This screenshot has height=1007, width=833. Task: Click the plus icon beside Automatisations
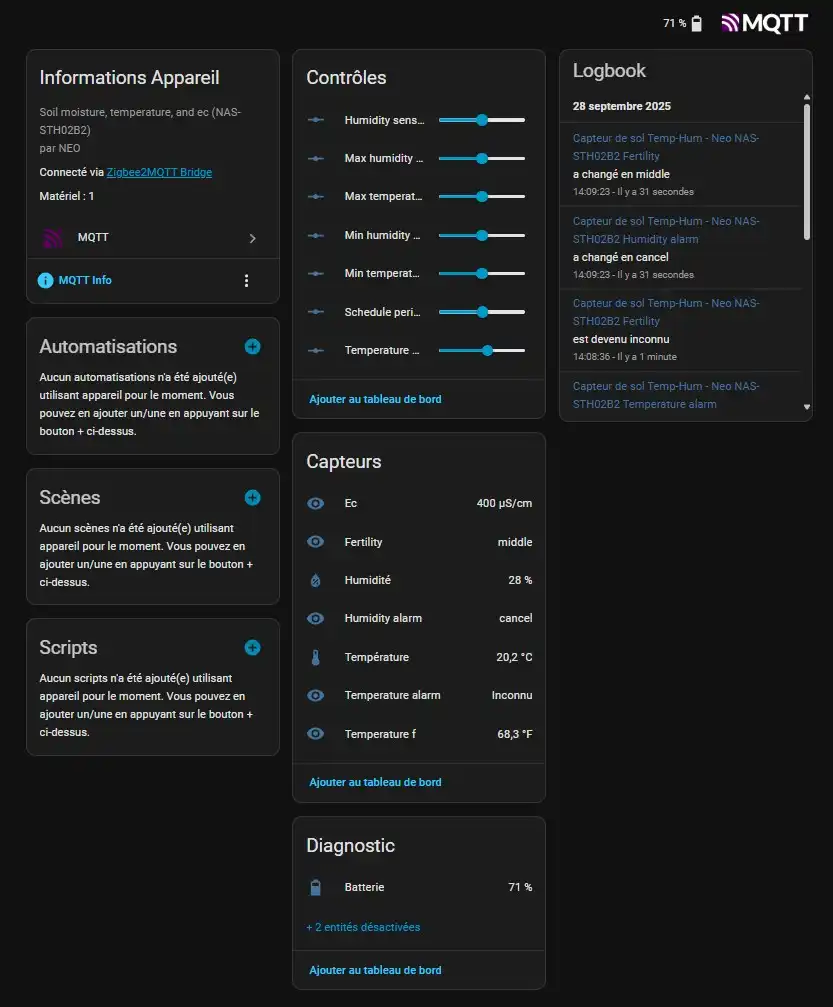[x=252, y=346]
